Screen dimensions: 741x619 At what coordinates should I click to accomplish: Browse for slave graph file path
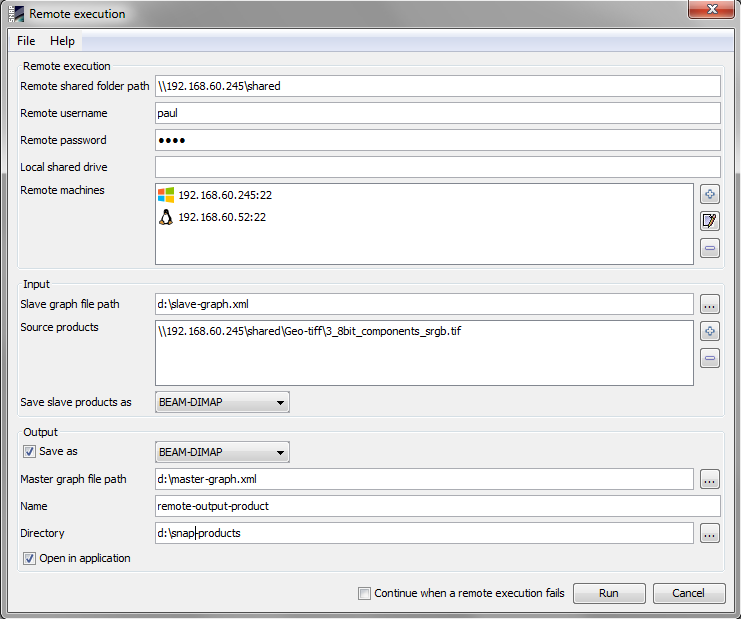click(710, 304)
